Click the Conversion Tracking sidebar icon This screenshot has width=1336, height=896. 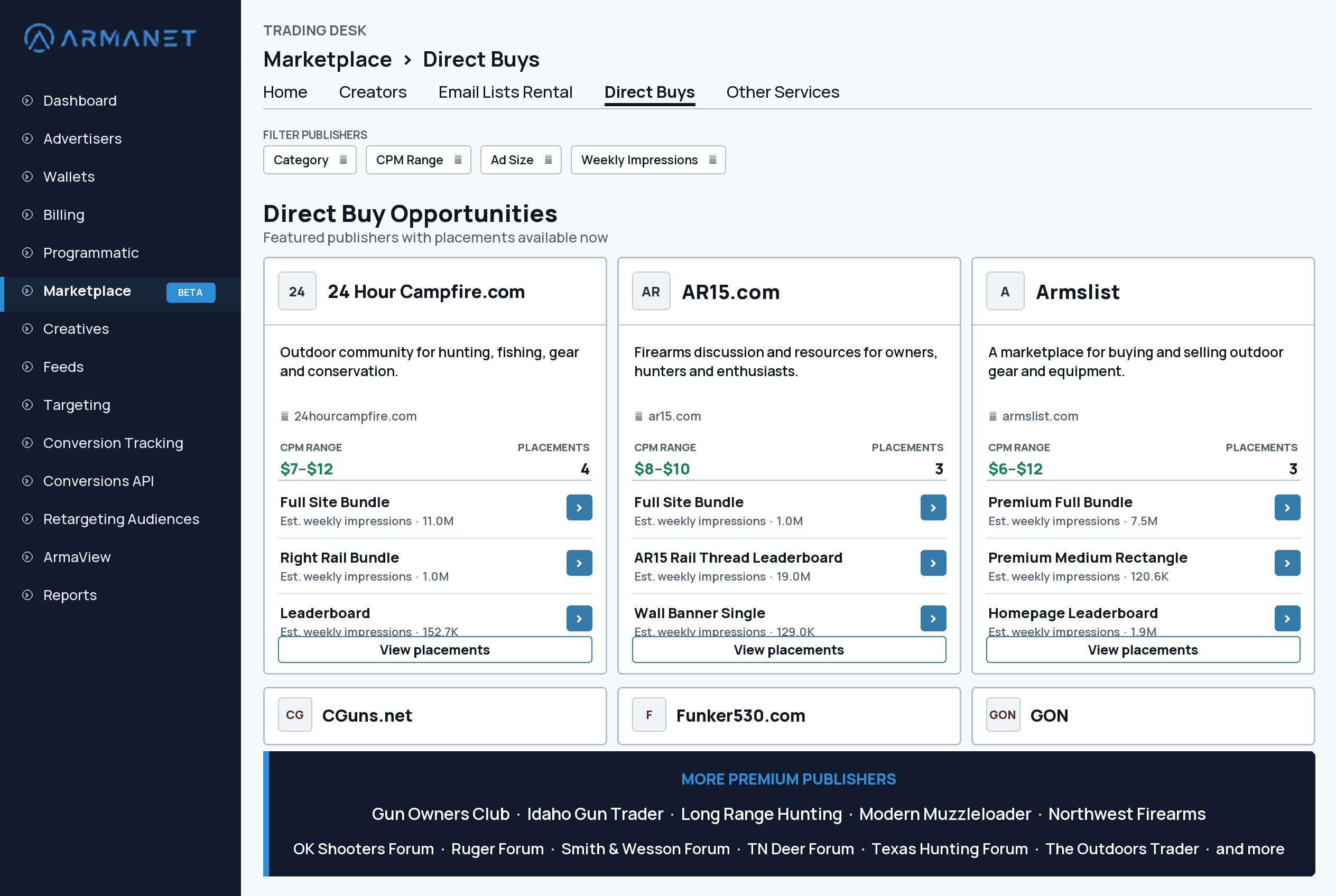[x=27, y=443]
